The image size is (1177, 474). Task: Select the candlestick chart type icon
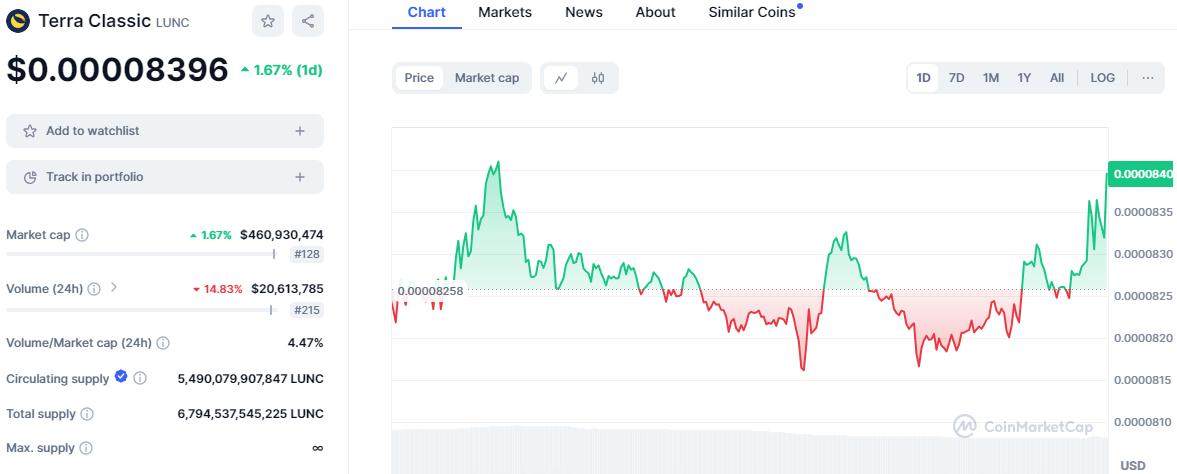[598, 78]
